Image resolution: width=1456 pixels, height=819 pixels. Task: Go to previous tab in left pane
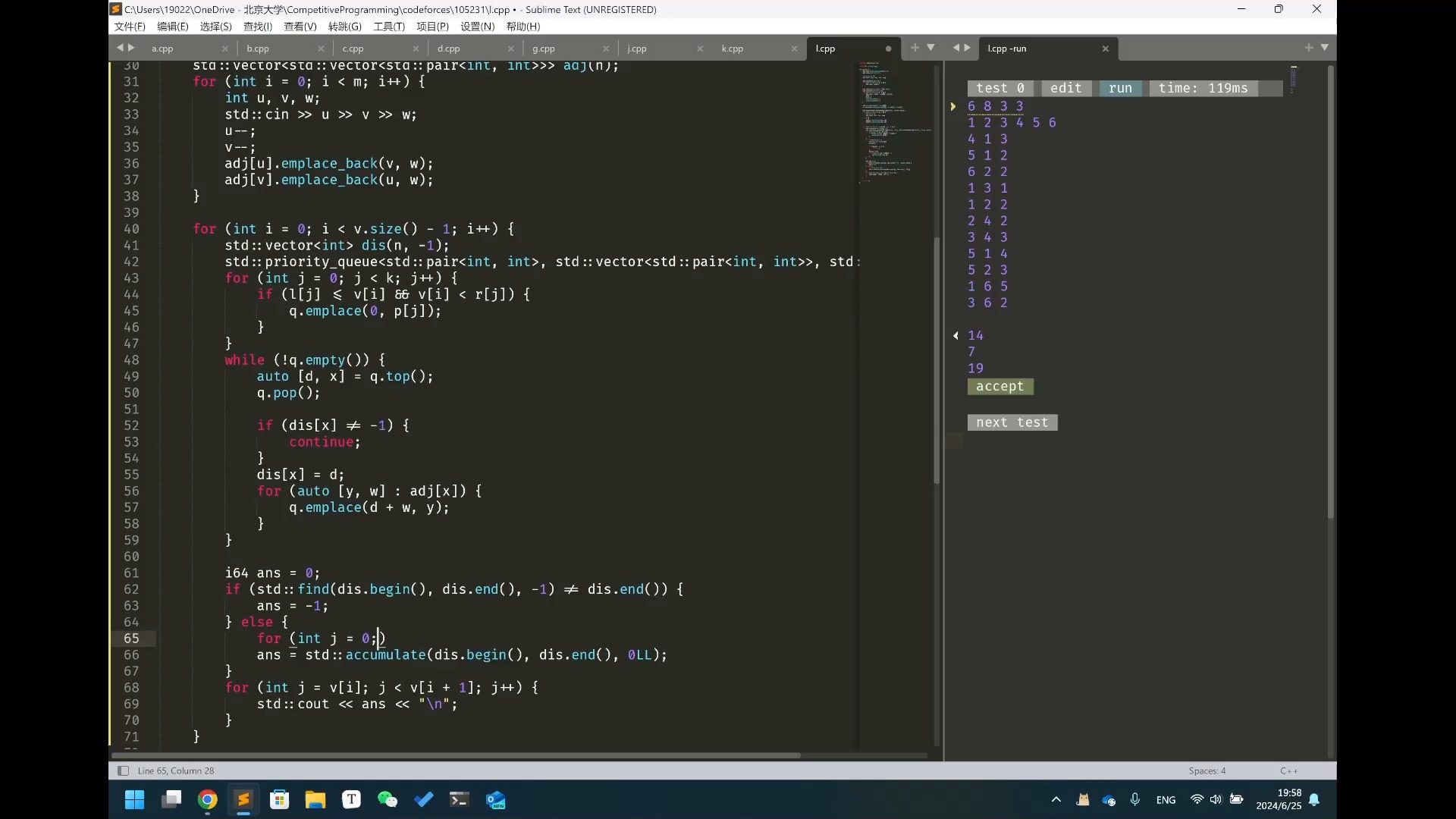point(119,48)
